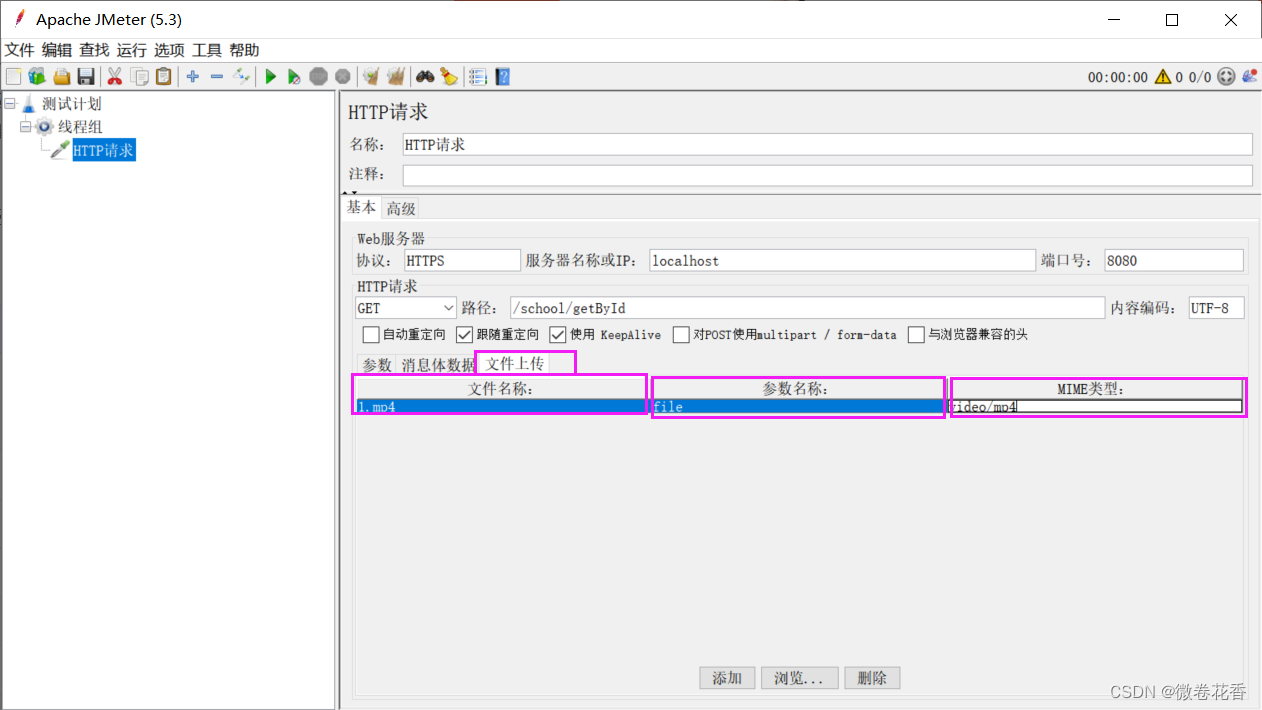
Task: Open the Templates toolbar icon
Action: 37,76
